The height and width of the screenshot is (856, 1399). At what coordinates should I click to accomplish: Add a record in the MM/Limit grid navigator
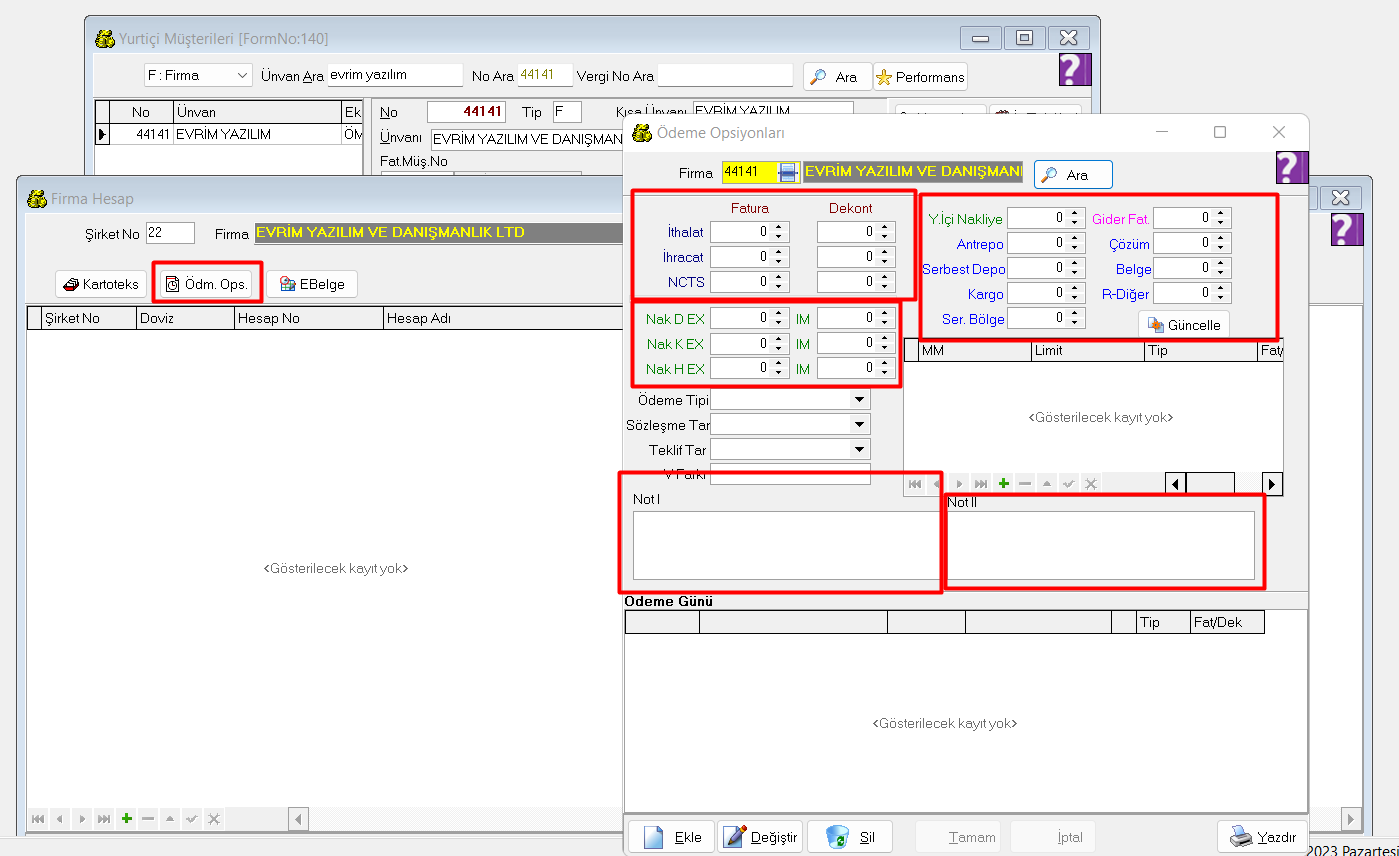pyautogui.click(x=1003, y=484)
